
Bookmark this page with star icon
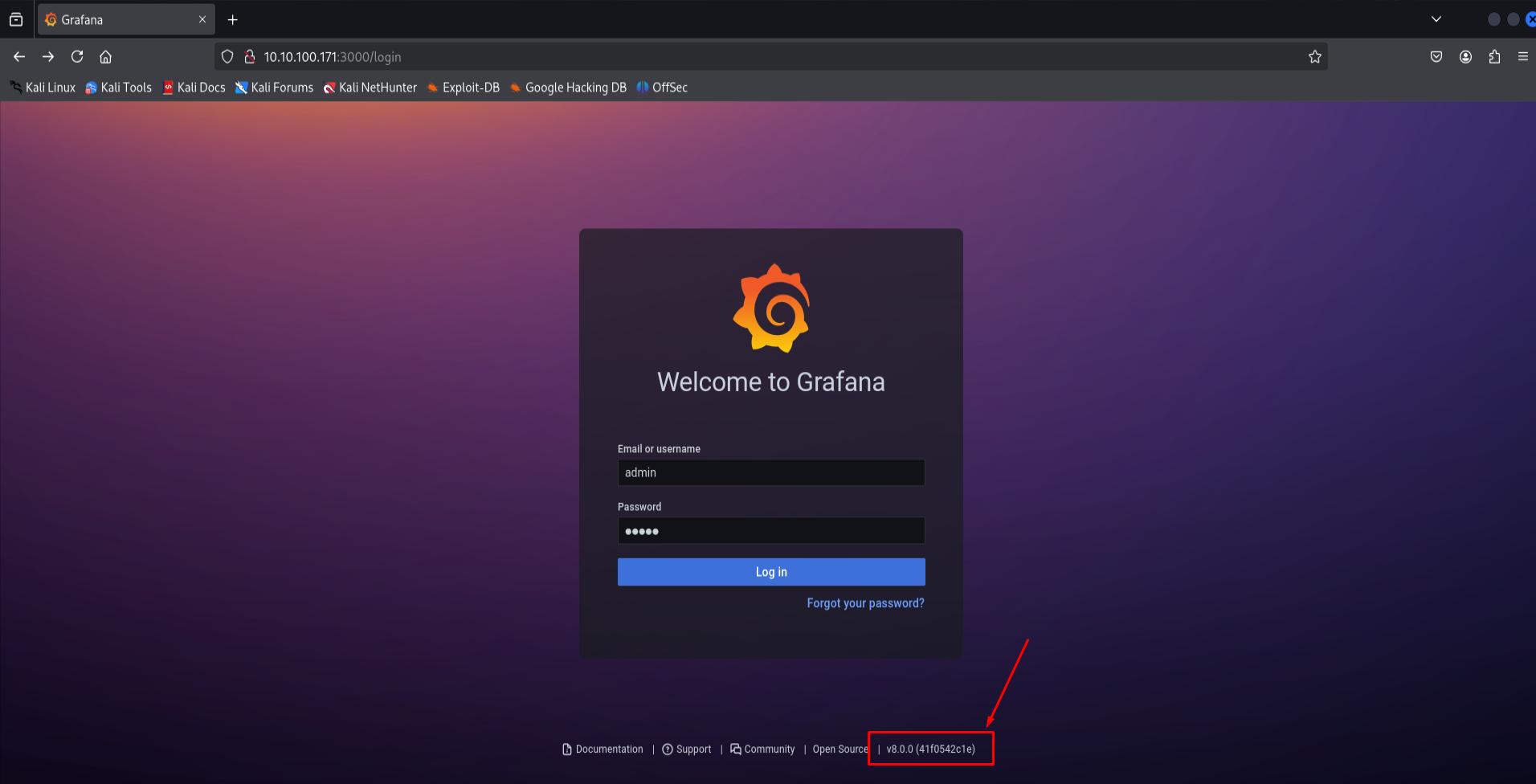pyautogui.click(x=1314, y=56)
